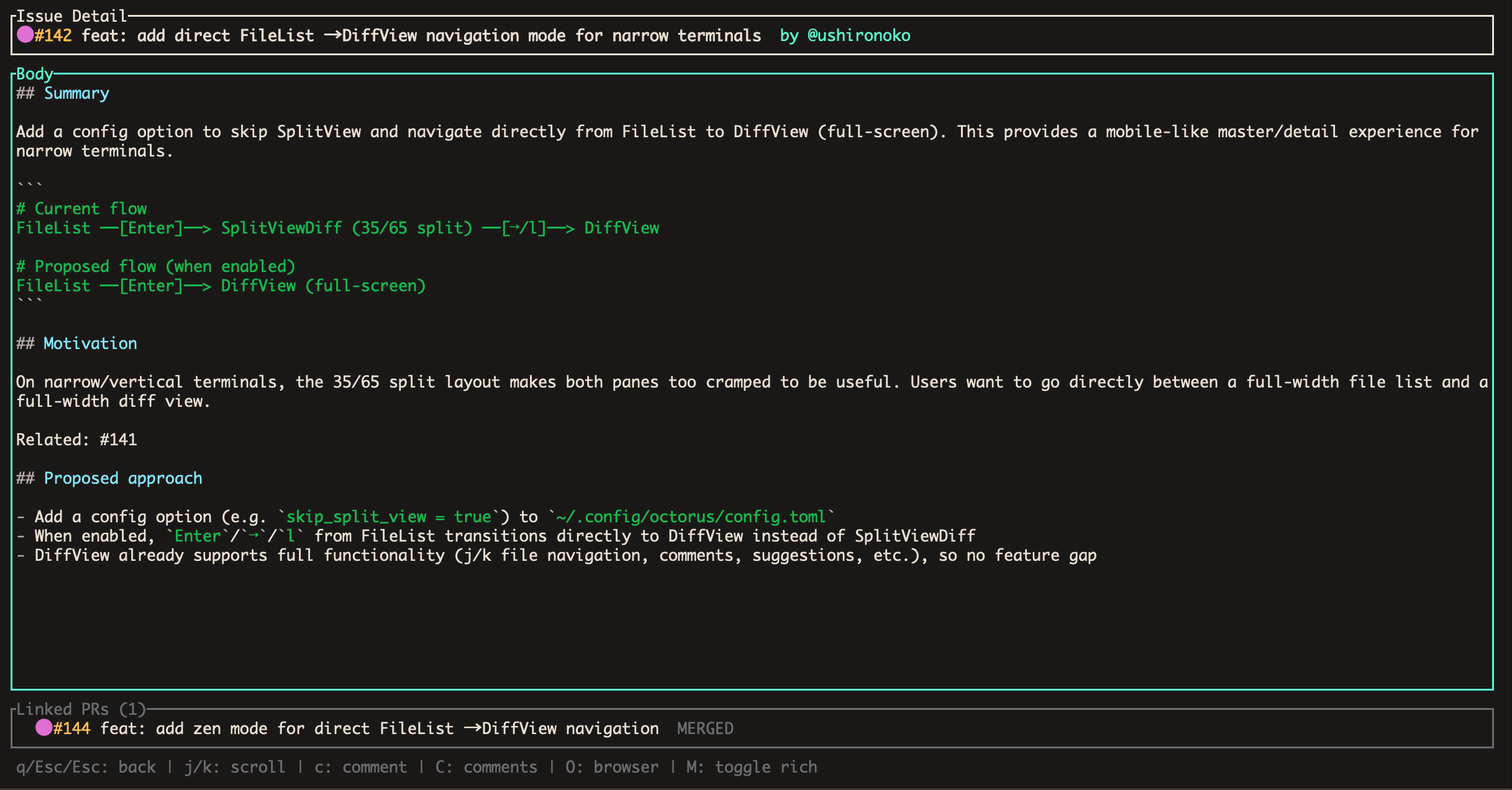Click the Linked PRs (1) panel title
The image size is (1512, 790).
(81, 709)
